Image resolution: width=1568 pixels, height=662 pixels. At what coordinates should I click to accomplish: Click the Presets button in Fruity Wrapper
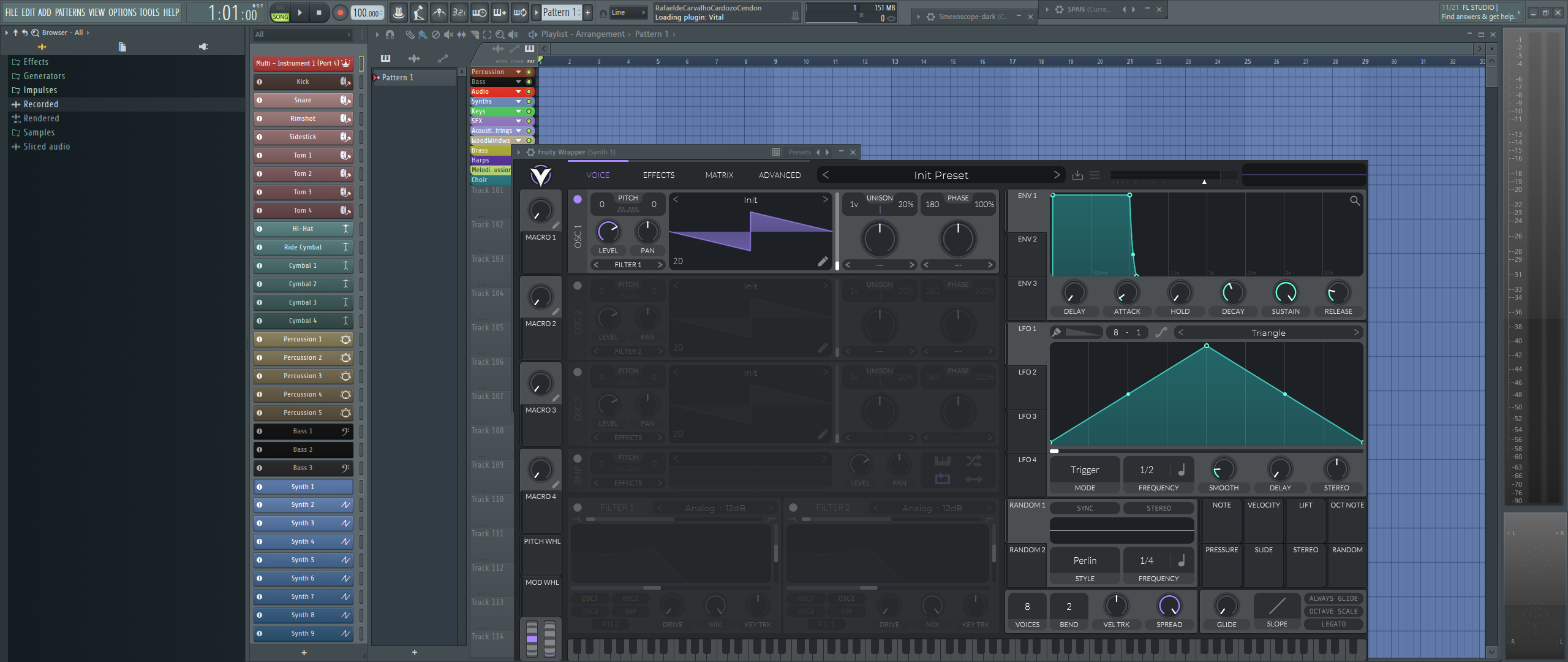point(799,152)
